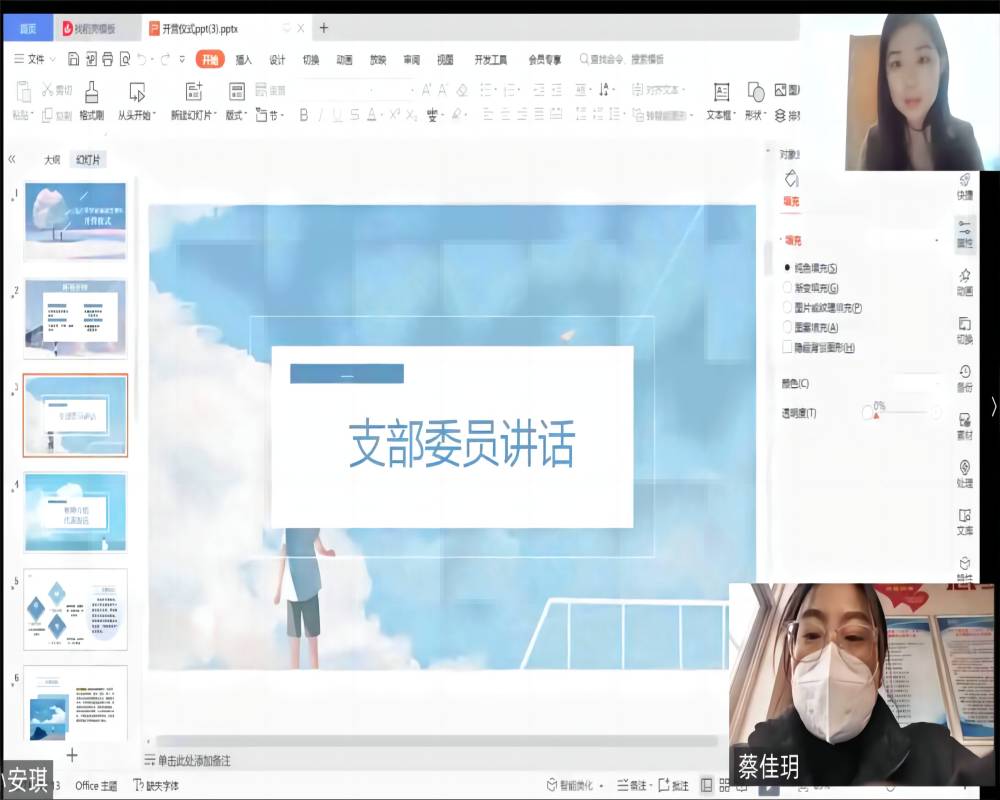
Task: Open the fill Color (颜色) dropdown
Action: click(915, 383)
